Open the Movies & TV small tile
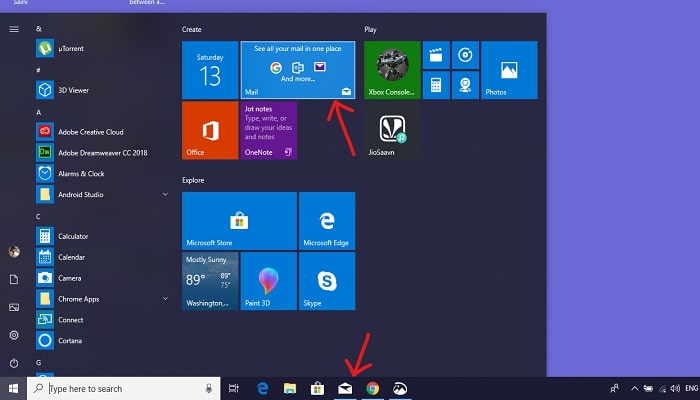Image resolution: width=700 pixels, height=400 pixels. [436, 55]
